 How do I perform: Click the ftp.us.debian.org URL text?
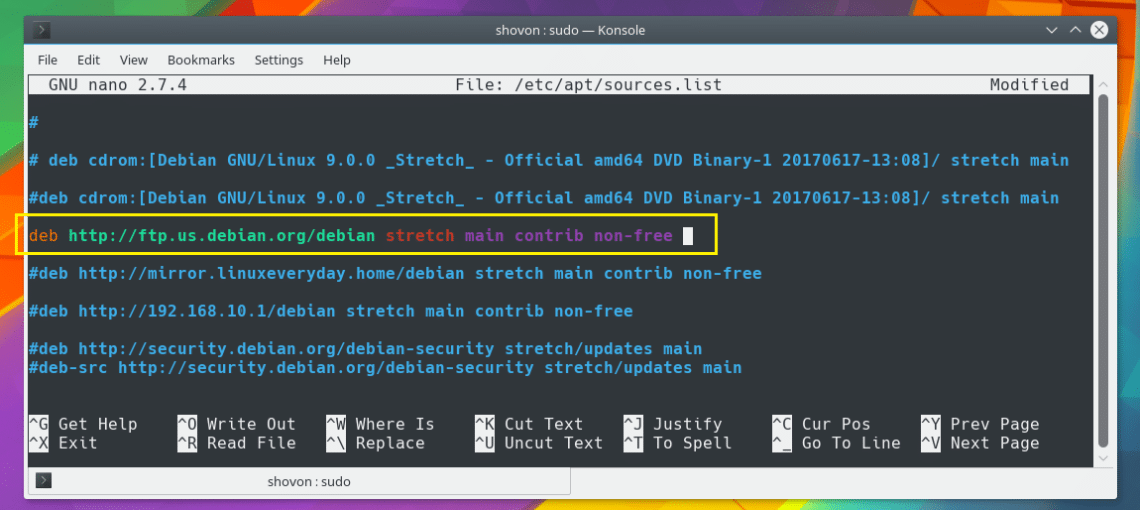[x=222, y=236]
